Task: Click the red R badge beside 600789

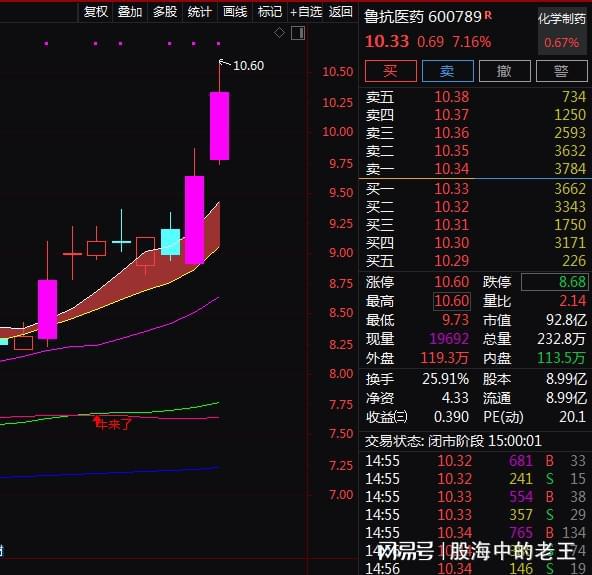Action: pyautogui.click(x=488, y=15)
